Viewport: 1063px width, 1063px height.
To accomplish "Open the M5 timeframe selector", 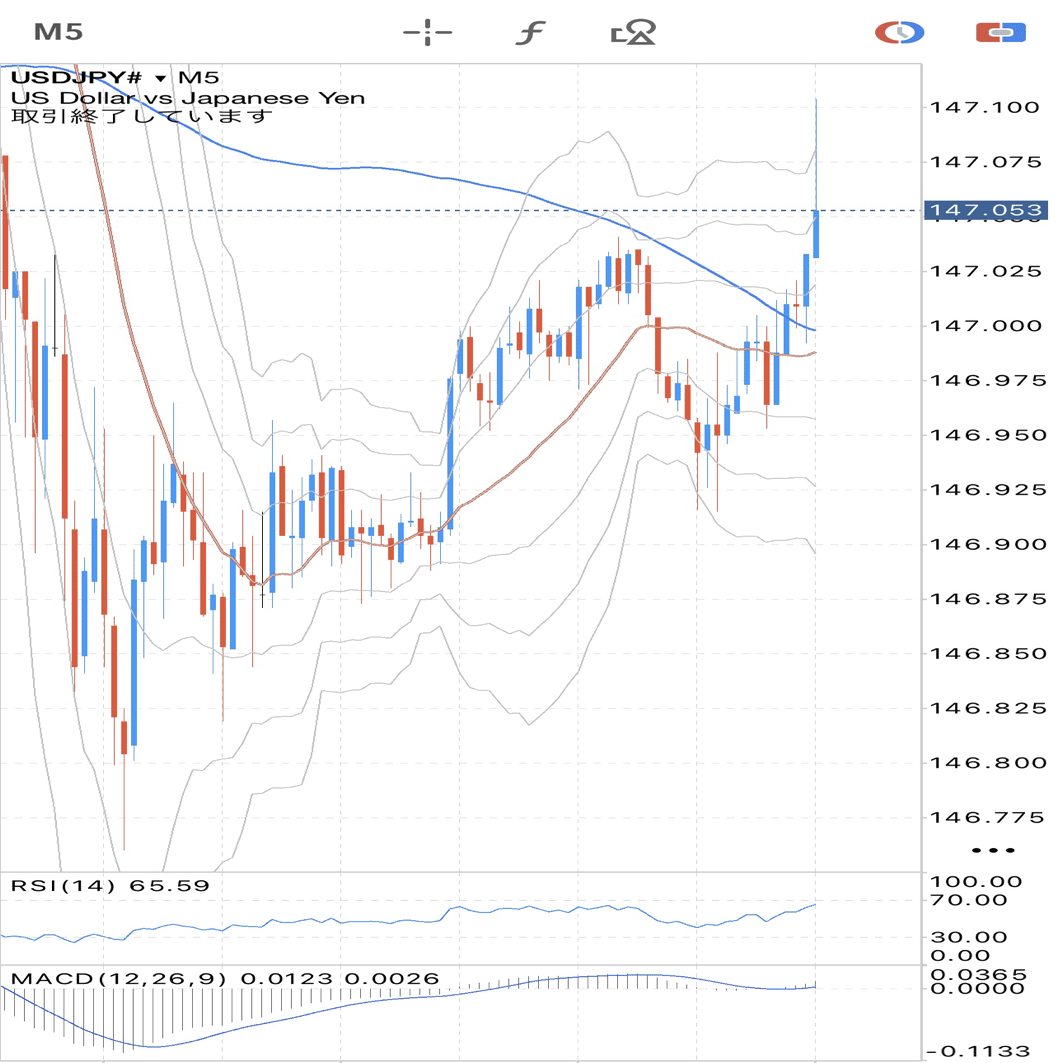I will tap(58, 32).
